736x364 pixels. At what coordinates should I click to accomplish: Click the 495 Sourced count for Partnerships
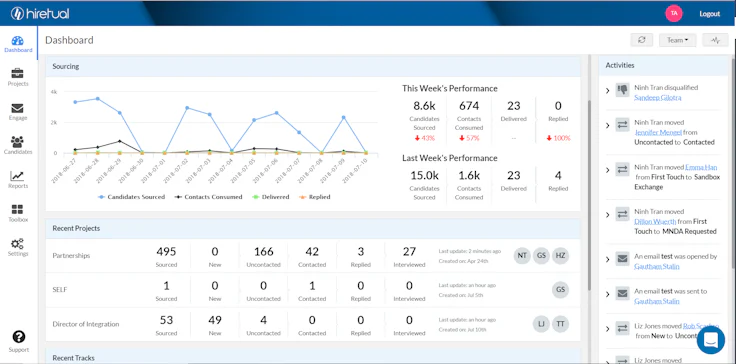click(x=166, y=252)
